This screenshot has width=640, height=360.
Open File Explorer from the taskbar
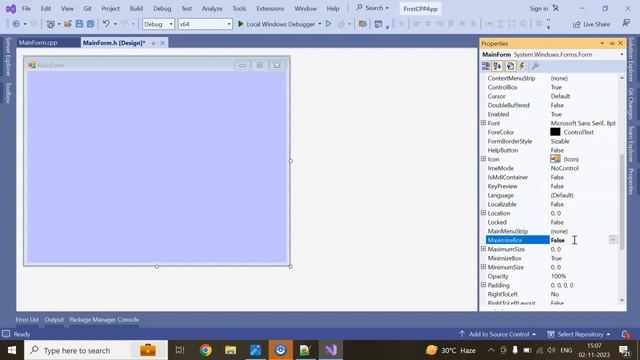point(231,350)
